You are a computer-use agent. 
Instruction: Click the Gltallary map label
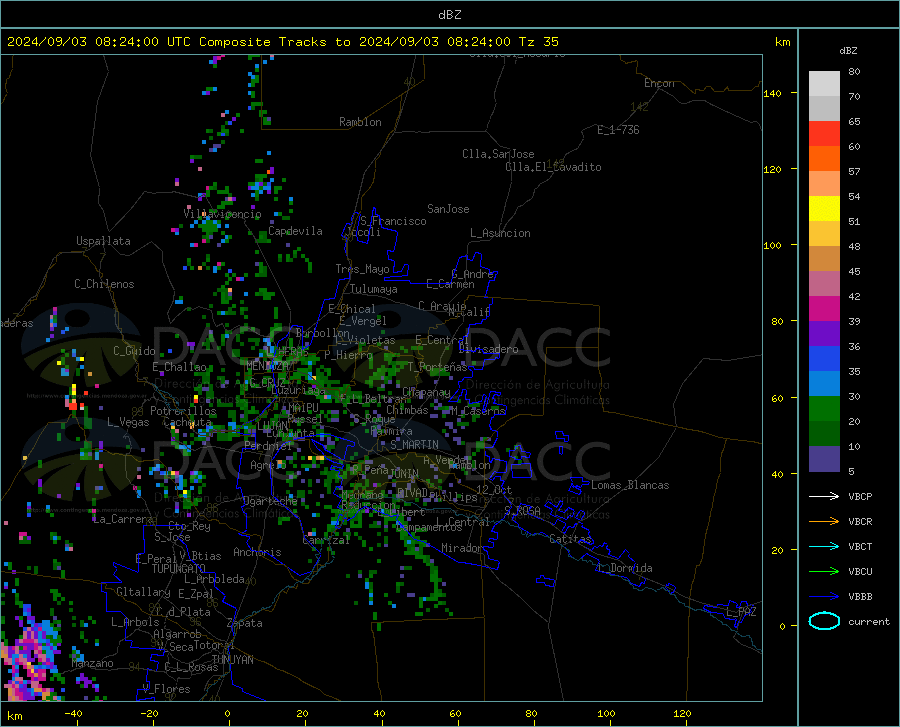pyautogui.click(x=143, y=592)
